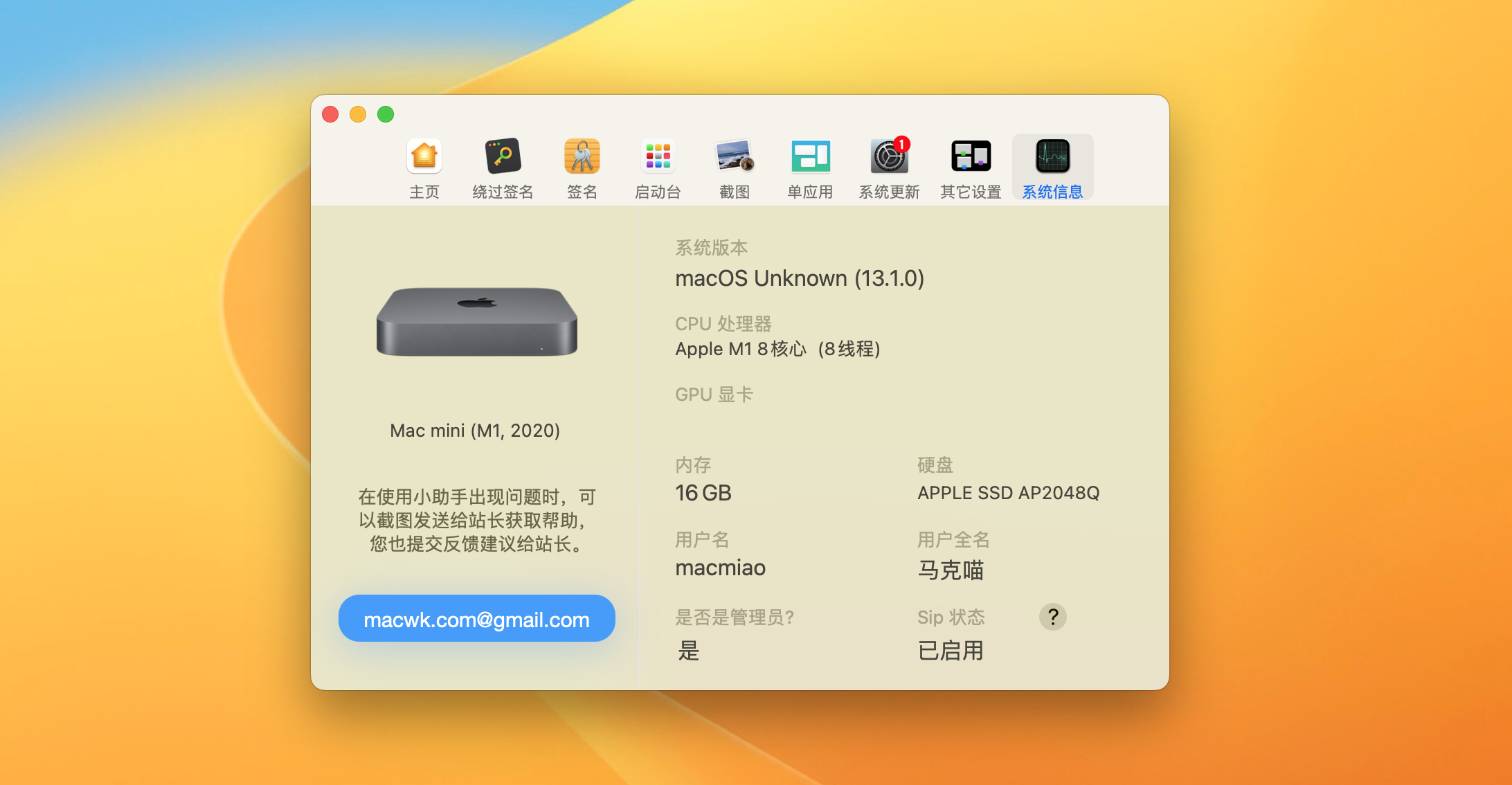Close the window with the red button

(x=330, y=114)
